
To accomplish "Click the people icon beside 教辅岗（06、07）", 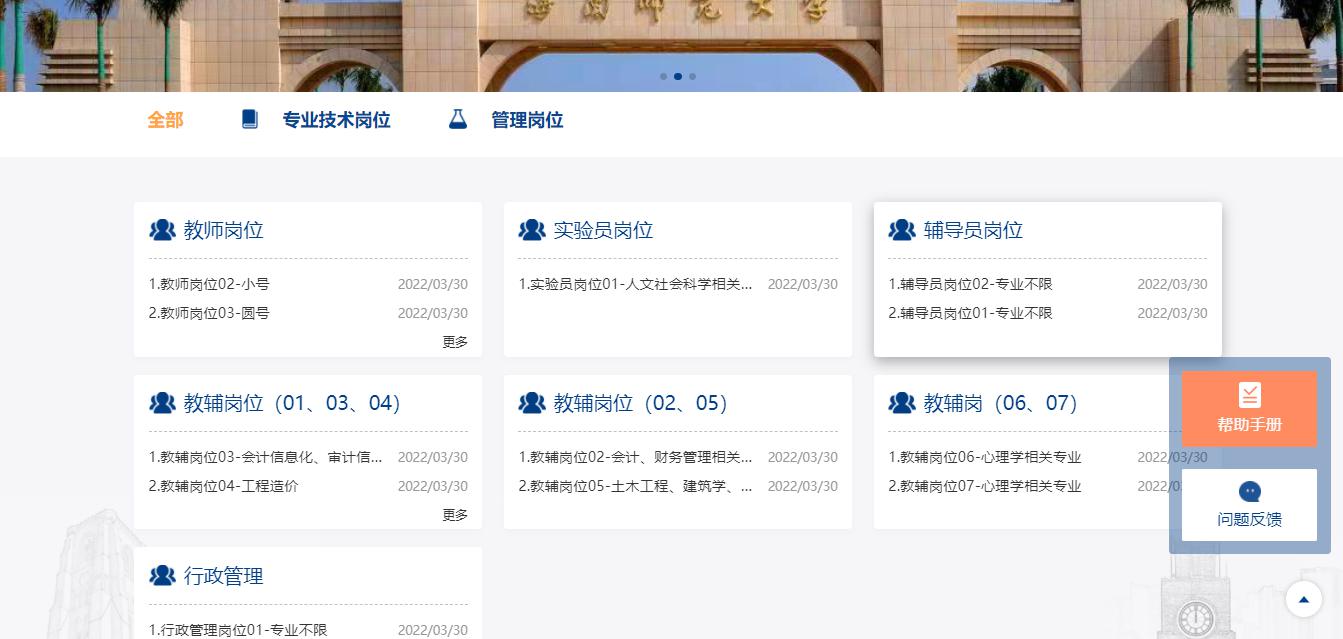I will point(901,403).
